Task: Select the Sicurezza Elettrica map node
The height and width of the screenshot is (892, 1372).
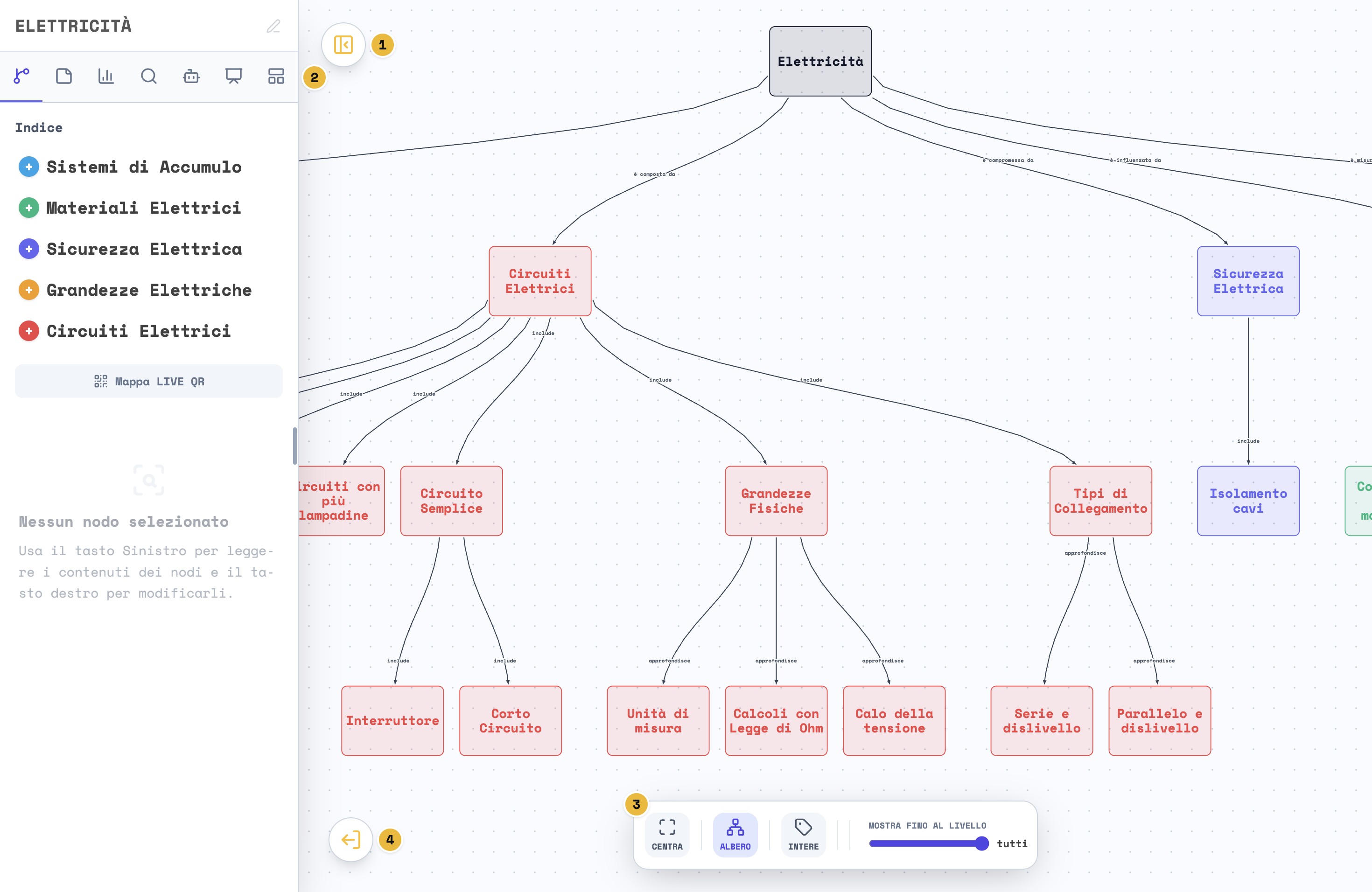Action: [1248, 281]
